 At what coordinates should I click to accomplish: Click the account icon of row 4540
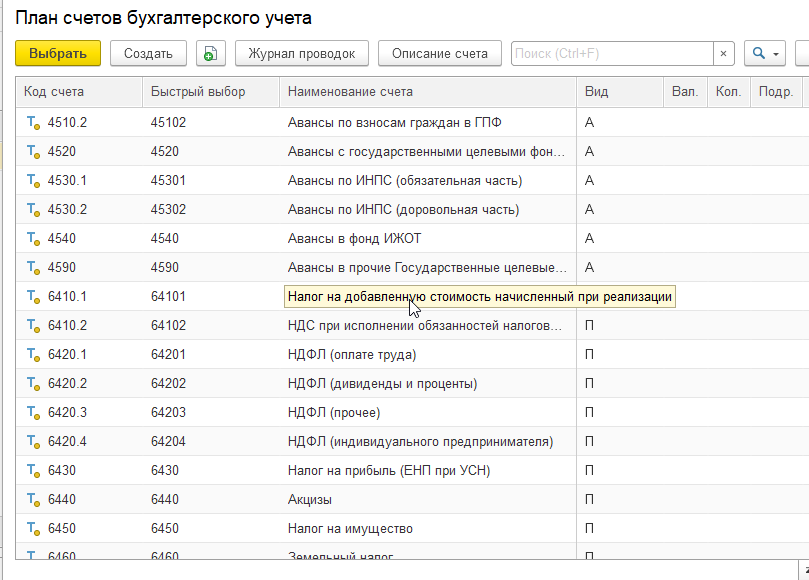(33, 239)
